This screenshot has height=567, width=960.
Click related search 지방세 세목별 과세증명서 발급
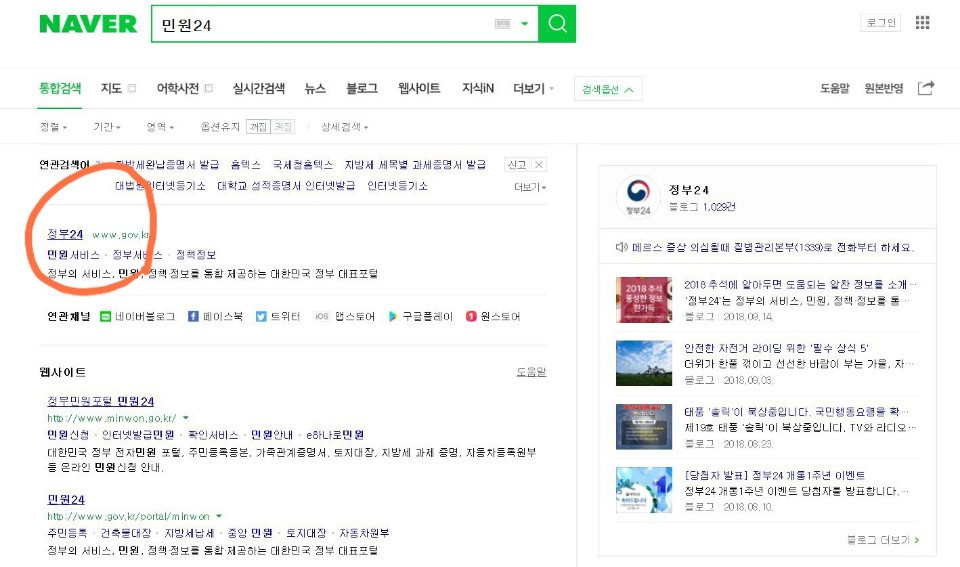pos(415,165)
